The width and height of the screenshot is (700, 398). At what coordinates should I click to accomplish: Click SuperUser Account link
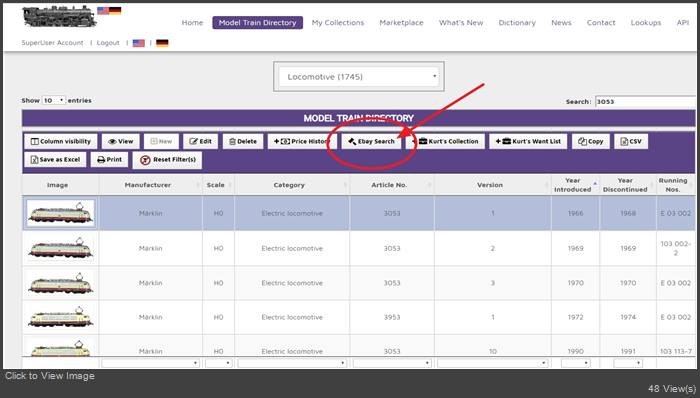coord(52,43)
